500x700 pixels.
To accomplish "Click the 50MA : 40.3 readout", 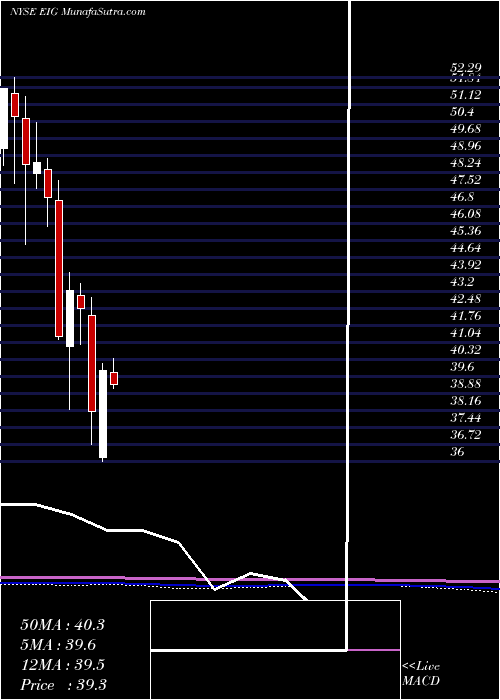I will (x=62, y=624).
